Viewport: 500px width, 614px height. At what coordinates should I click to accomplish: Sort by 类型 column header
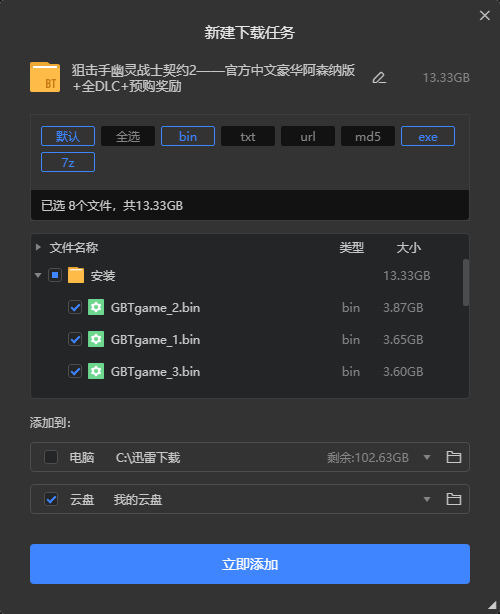coord(352,247)
